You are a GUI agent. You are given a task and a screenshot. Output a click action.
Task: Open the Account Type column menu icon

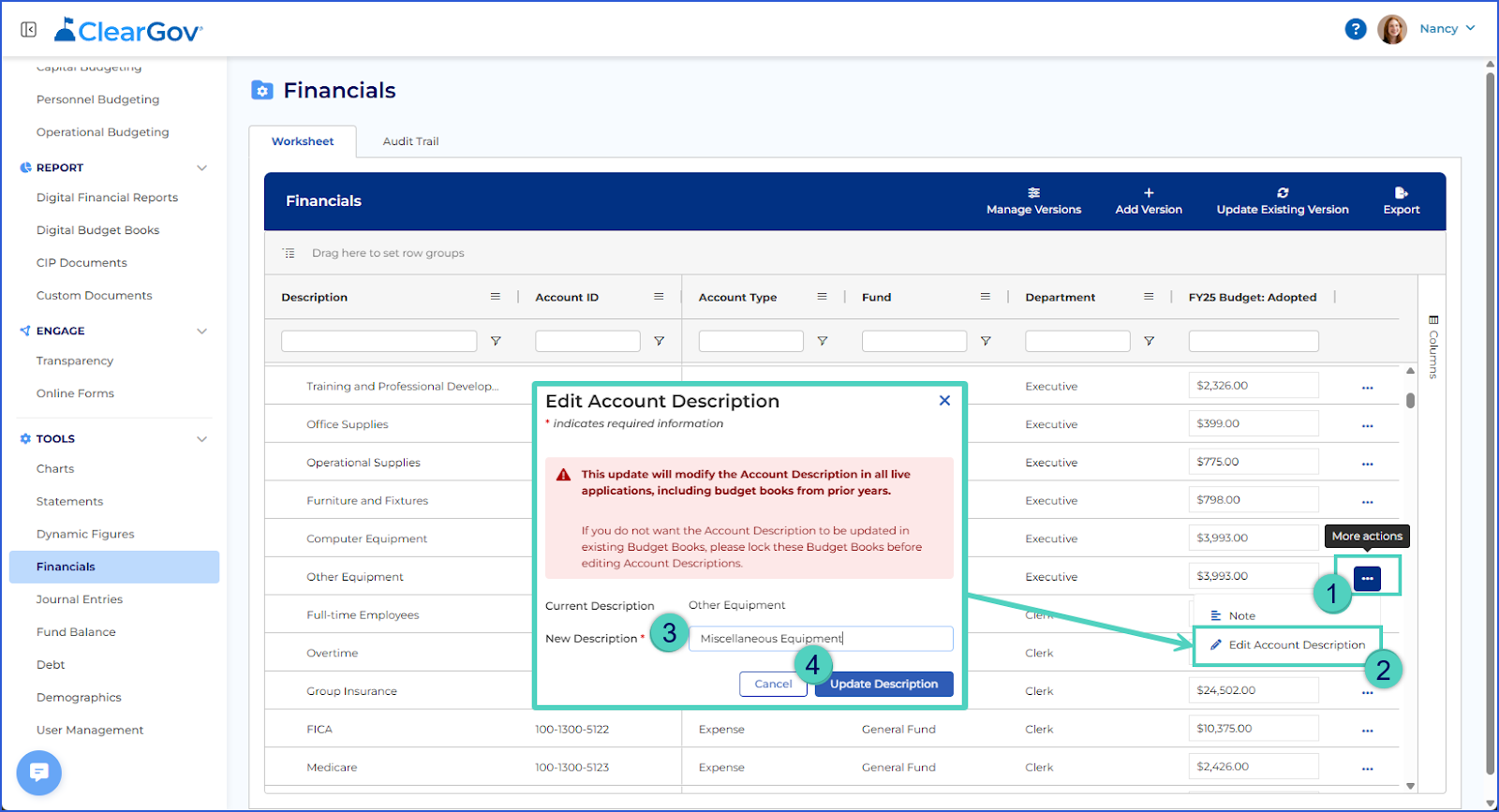coord(822,297)
